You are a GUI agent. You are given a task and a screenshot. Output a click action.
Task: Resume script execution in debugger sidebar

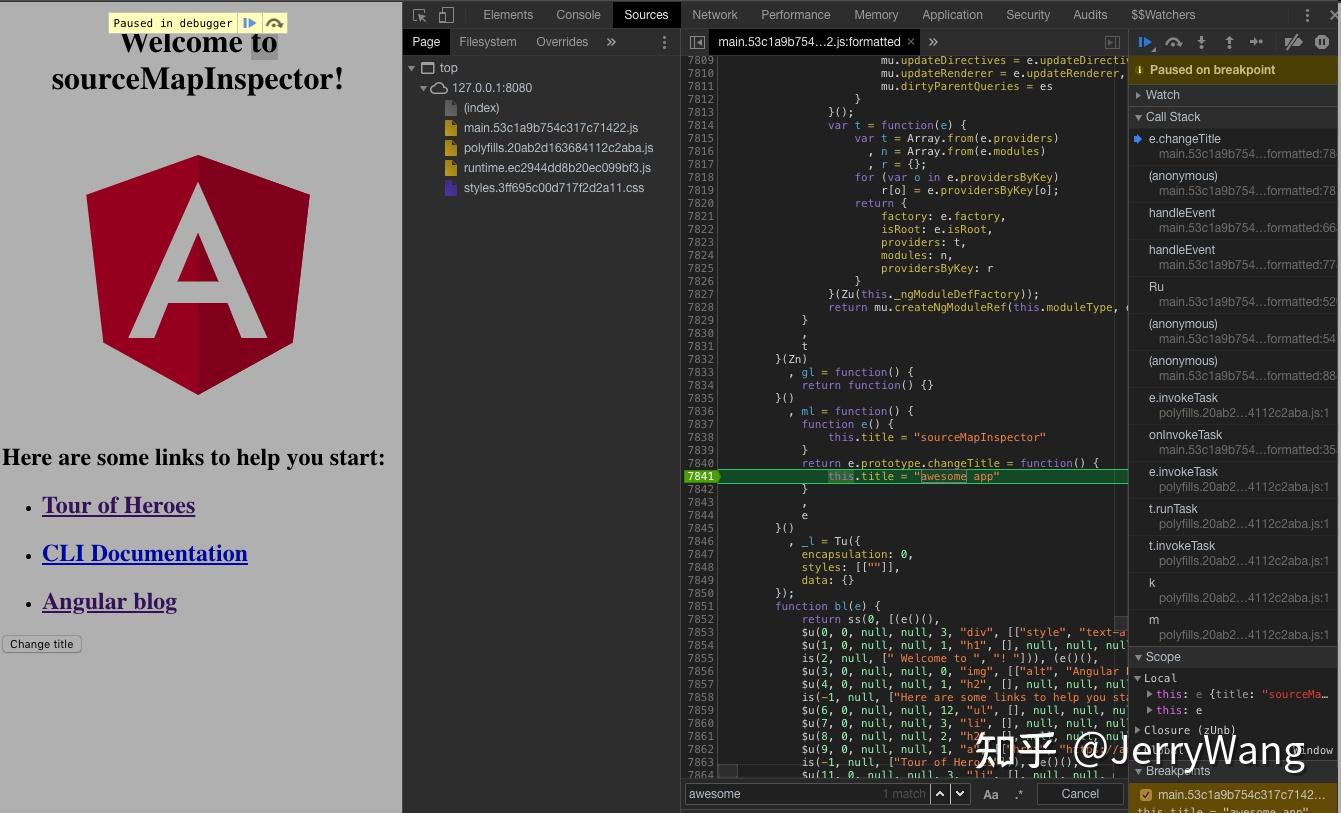[x=1146, y=42]
